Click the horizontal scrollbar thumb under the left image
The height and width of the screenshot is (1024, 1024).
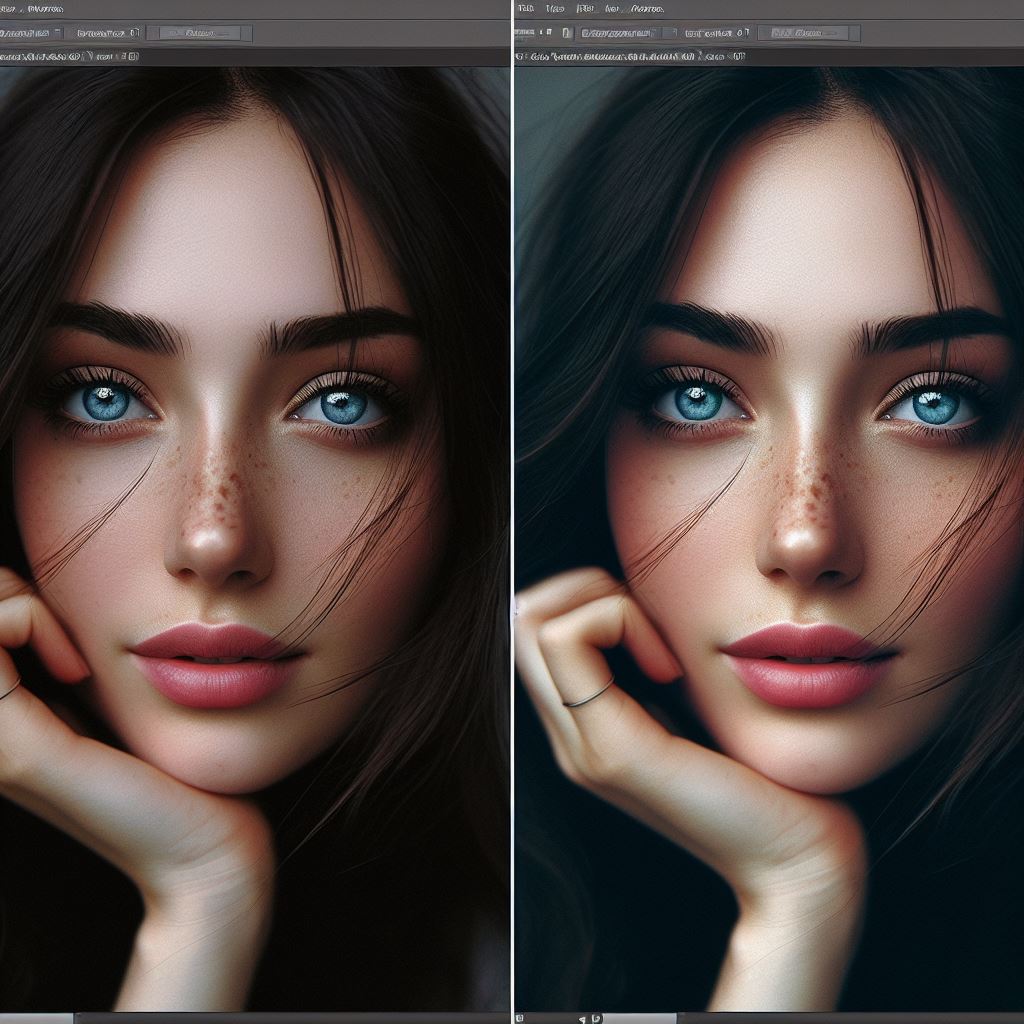[x=36, y=1018]
